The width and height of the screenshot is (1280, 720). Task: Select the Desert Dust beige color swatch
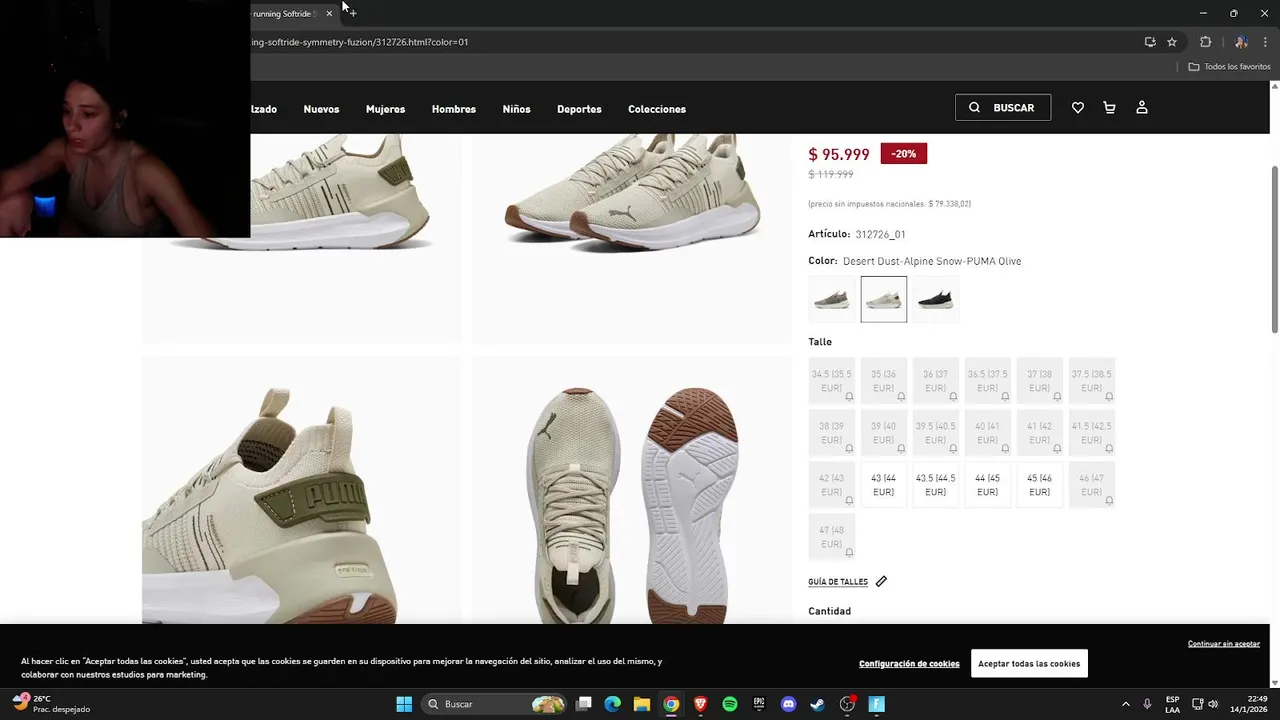point(884,299)
